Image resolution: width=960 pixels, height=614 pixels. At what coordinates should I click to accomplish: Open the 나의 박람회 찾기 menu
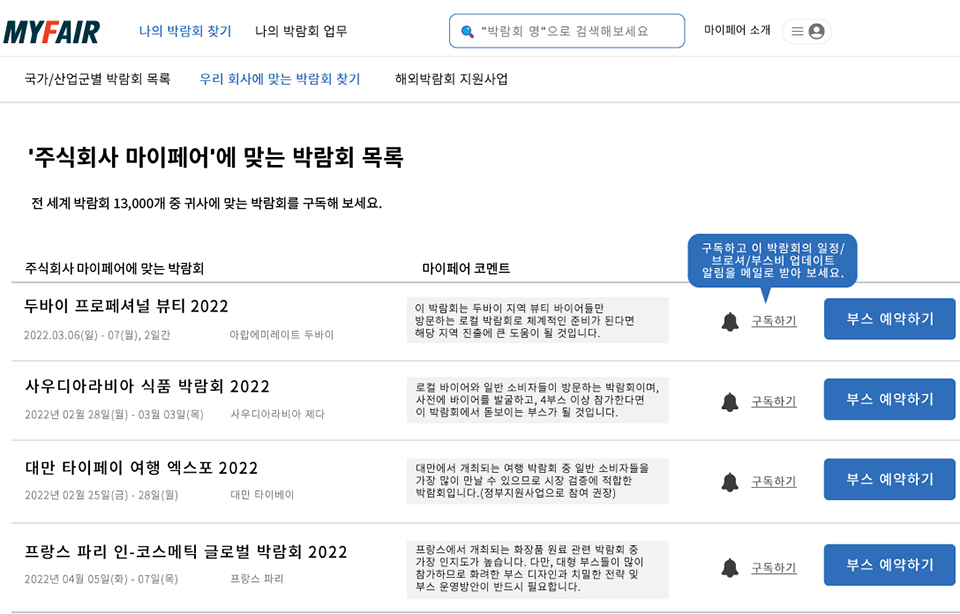[x=185, y=31]
